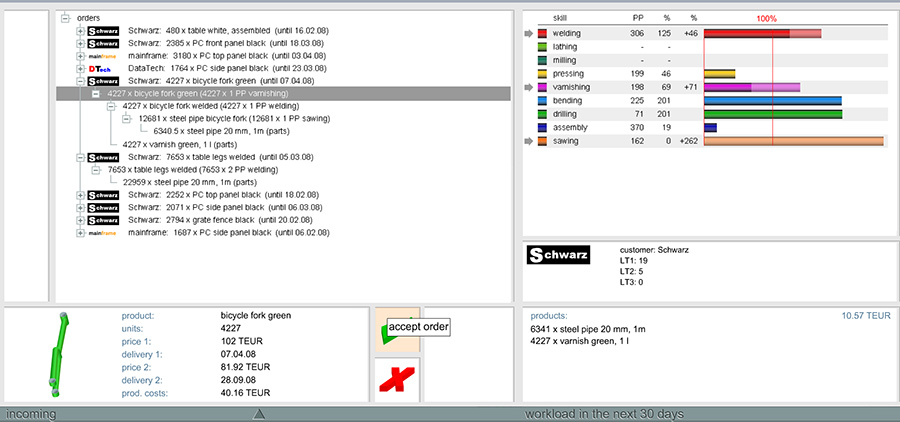Expand the Schwarz table white assembled order
Viewport: 900px width, 422px height.
click(x=81, y=31)
